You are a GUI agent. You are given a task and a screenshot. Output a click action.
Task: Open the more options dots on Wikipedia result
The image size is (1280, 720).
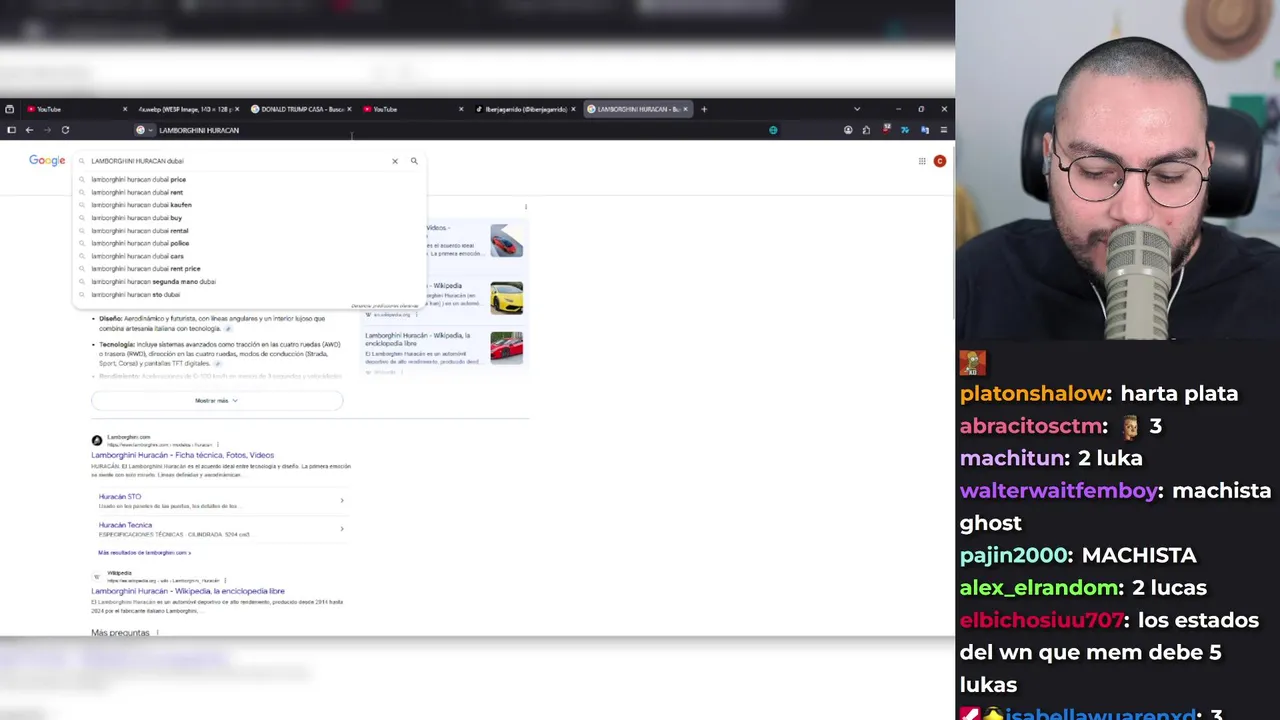[225, 580]
